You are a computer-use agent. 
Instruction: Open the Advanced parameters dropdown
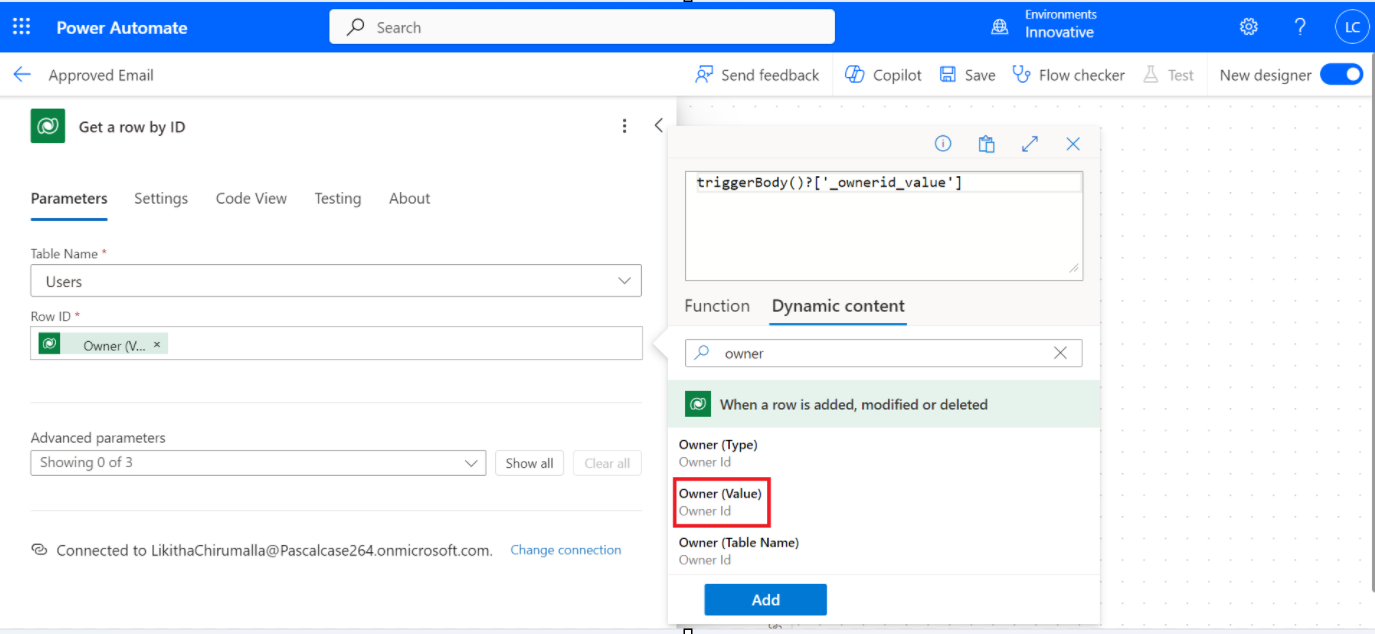pyautogui.click(x=471, y=463)
